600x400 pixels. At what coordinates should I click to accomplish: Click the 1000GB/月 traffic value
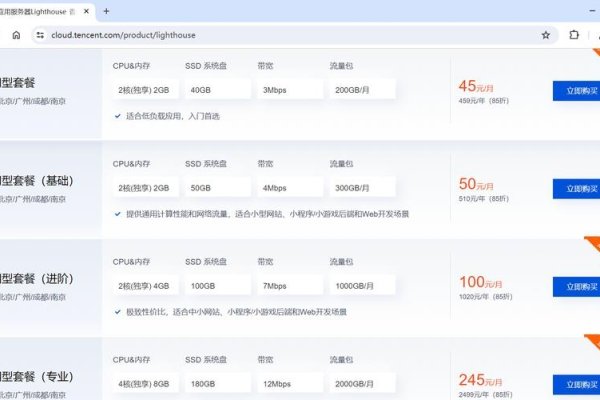coord(362,286)
